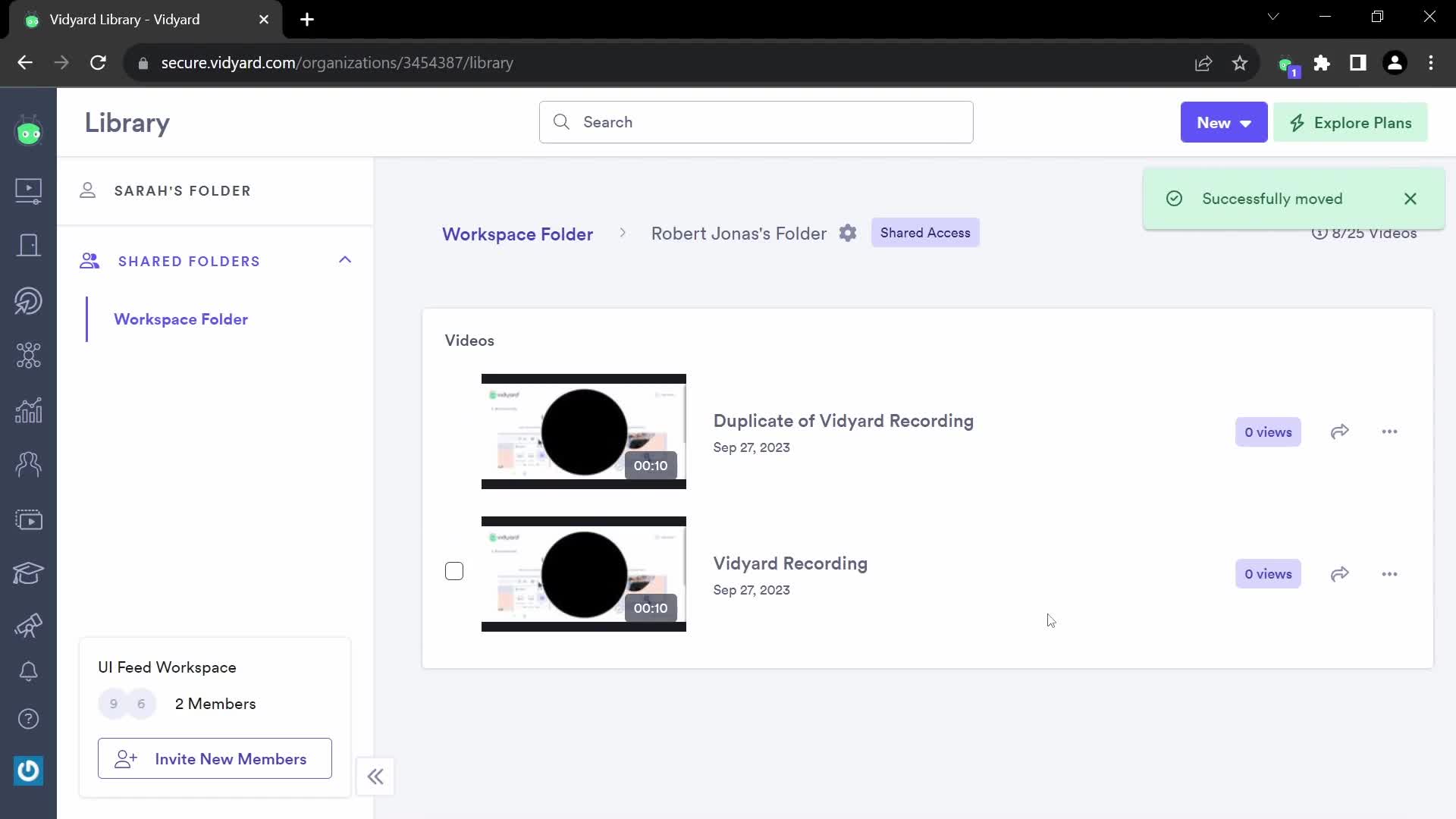1456x819 pixels.
Task: Collapse the Shared Folders section
Action: pos(345,260)
